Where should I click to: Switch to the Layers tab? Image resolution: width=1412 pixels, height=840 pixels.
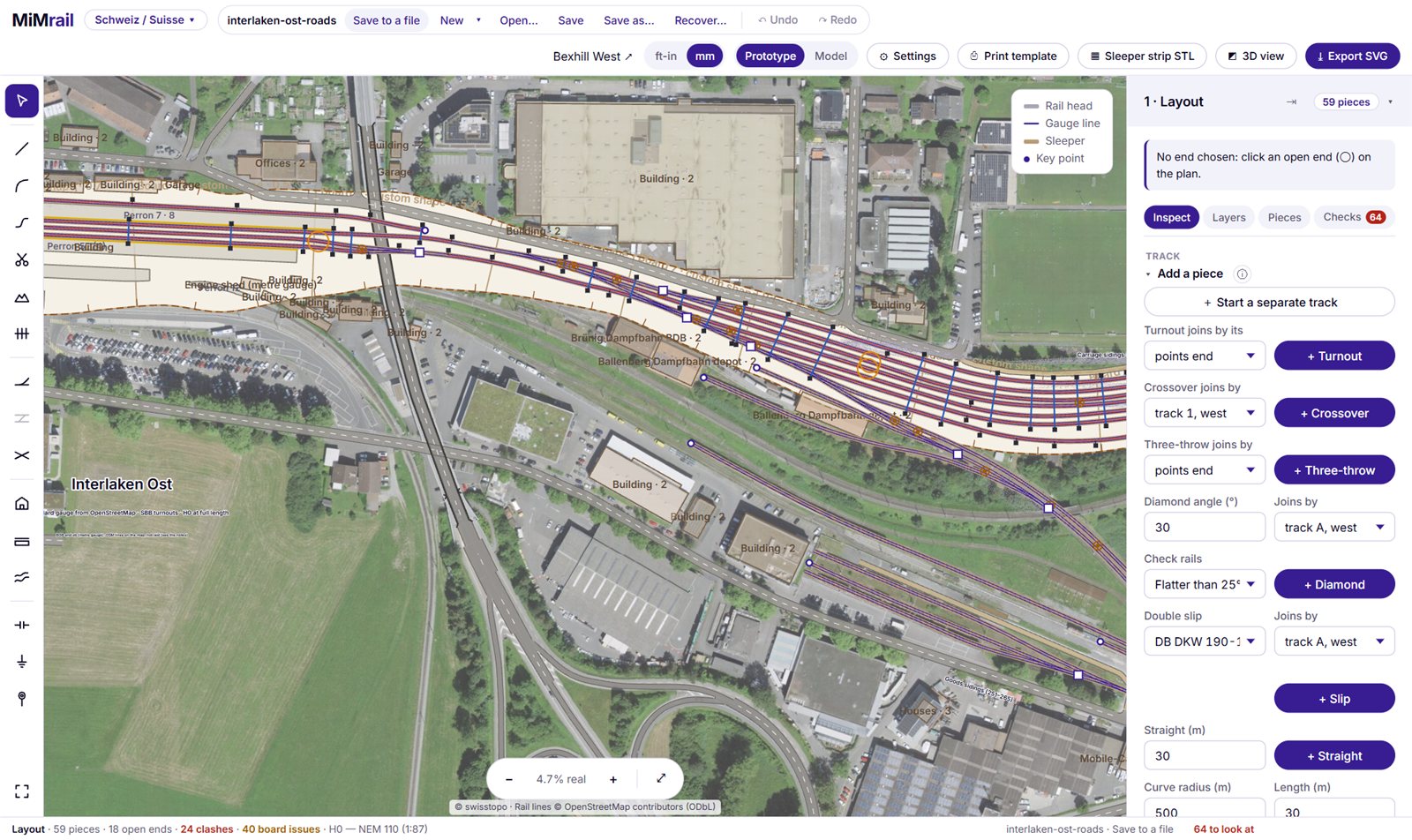tap(1228, 217)
